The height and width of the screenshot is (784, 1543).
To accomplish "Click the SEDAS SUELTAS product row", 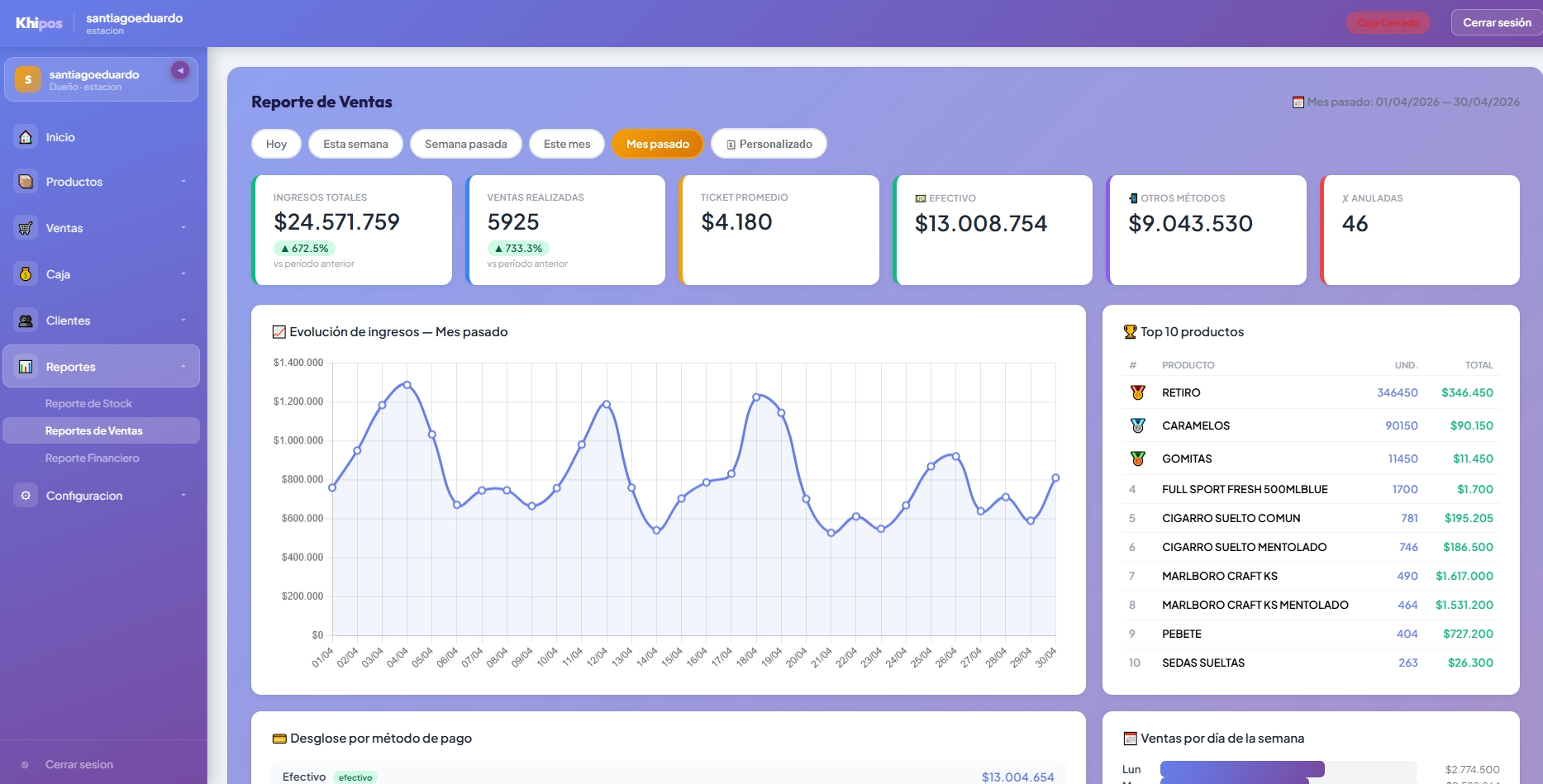I will [x=1311, y=663].
